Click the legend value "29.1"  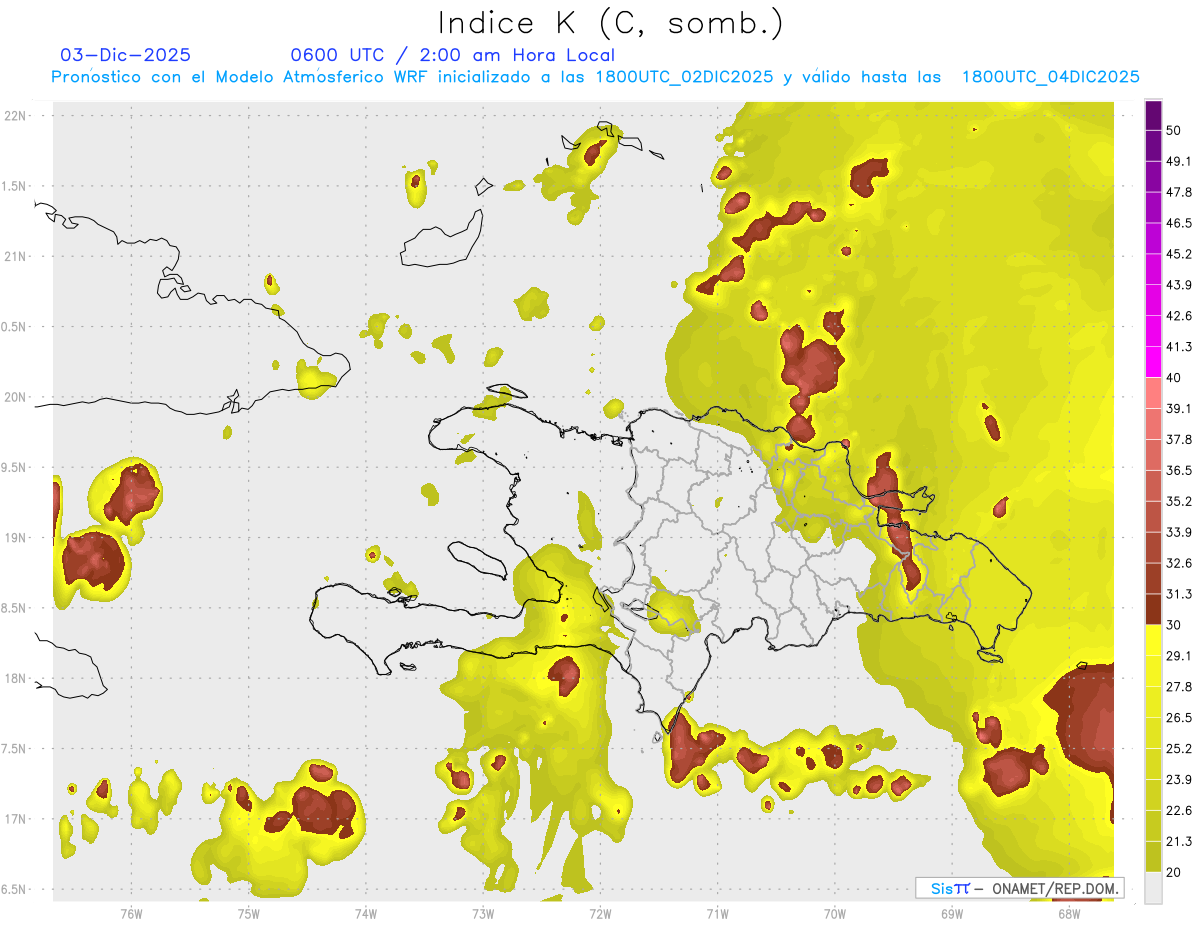point(1180,656)
